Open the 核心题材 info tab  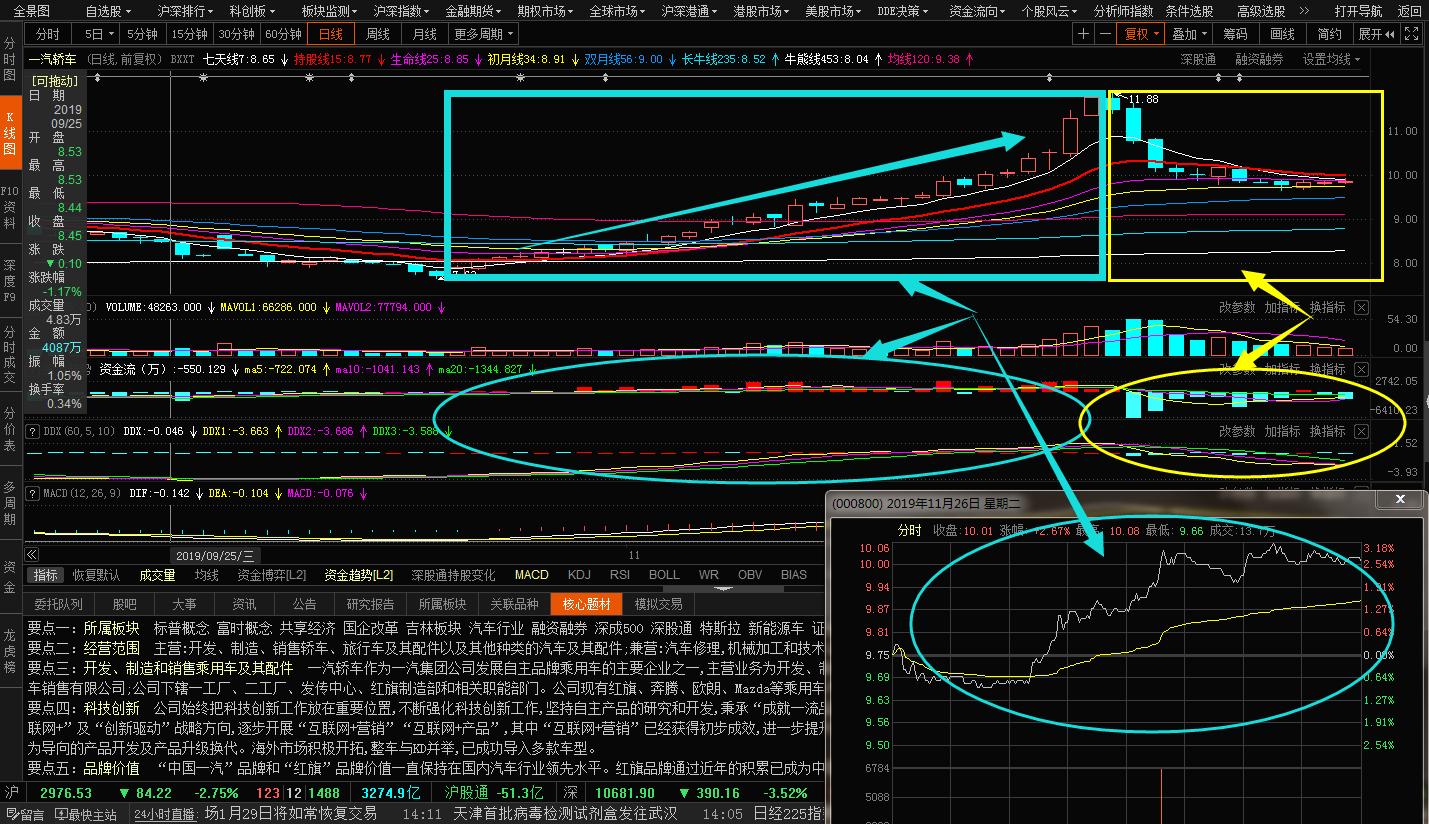click(x=586, y=604)
